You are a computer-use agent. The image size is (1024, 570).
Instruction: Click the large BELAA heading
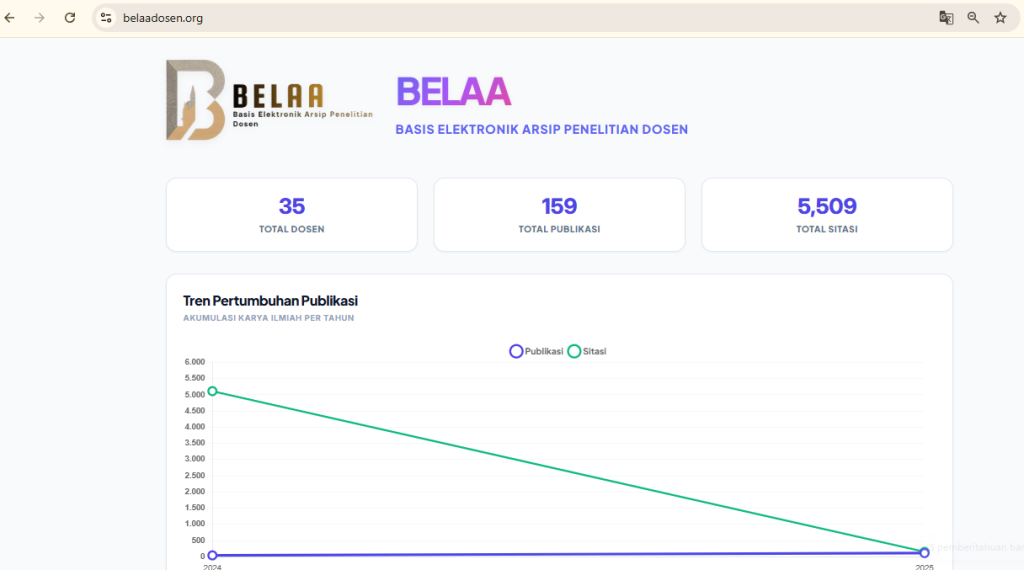(x=453, y=92)
